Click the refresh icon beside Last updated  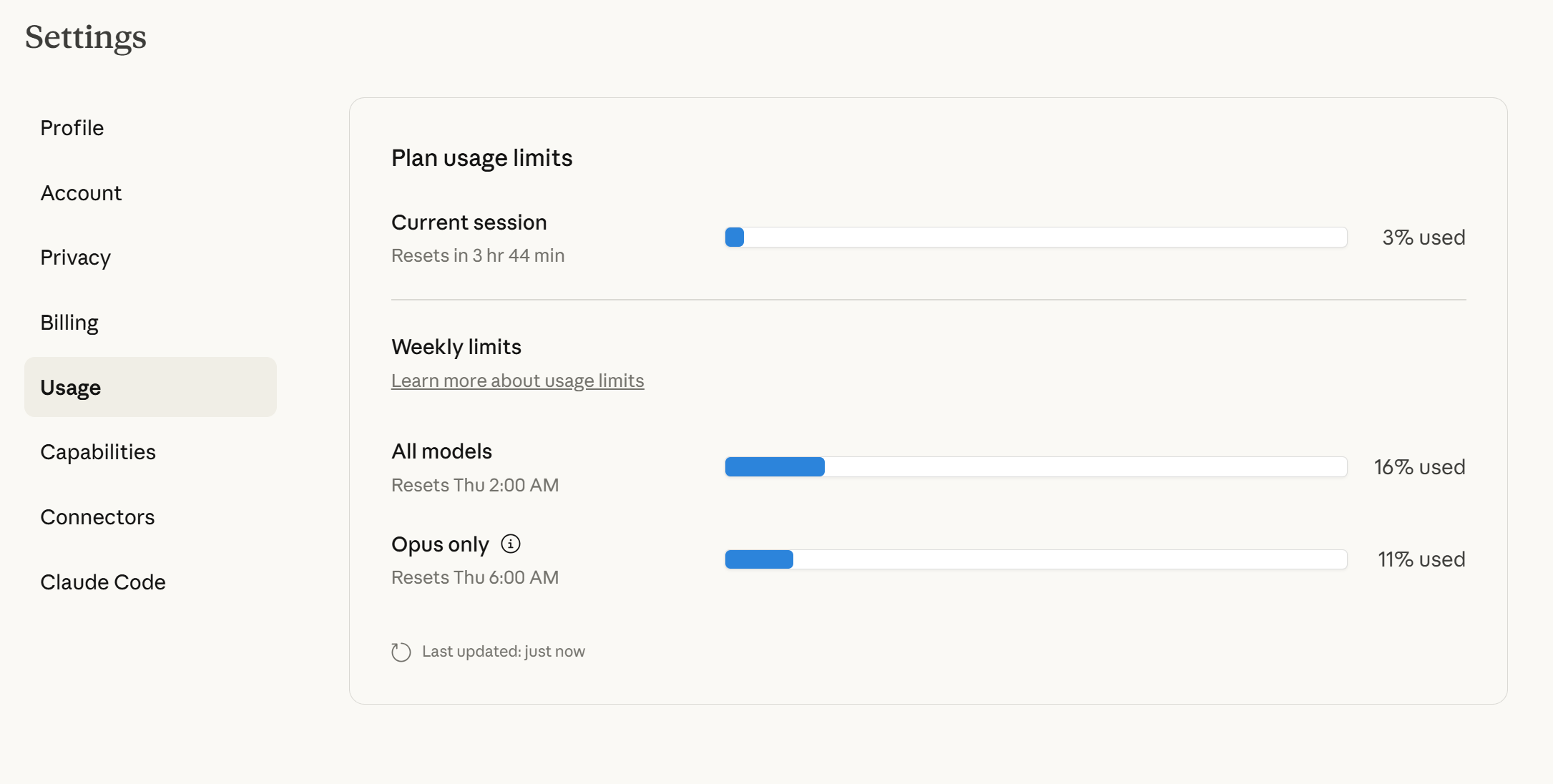pyautogui.click(x=401, y=652)
